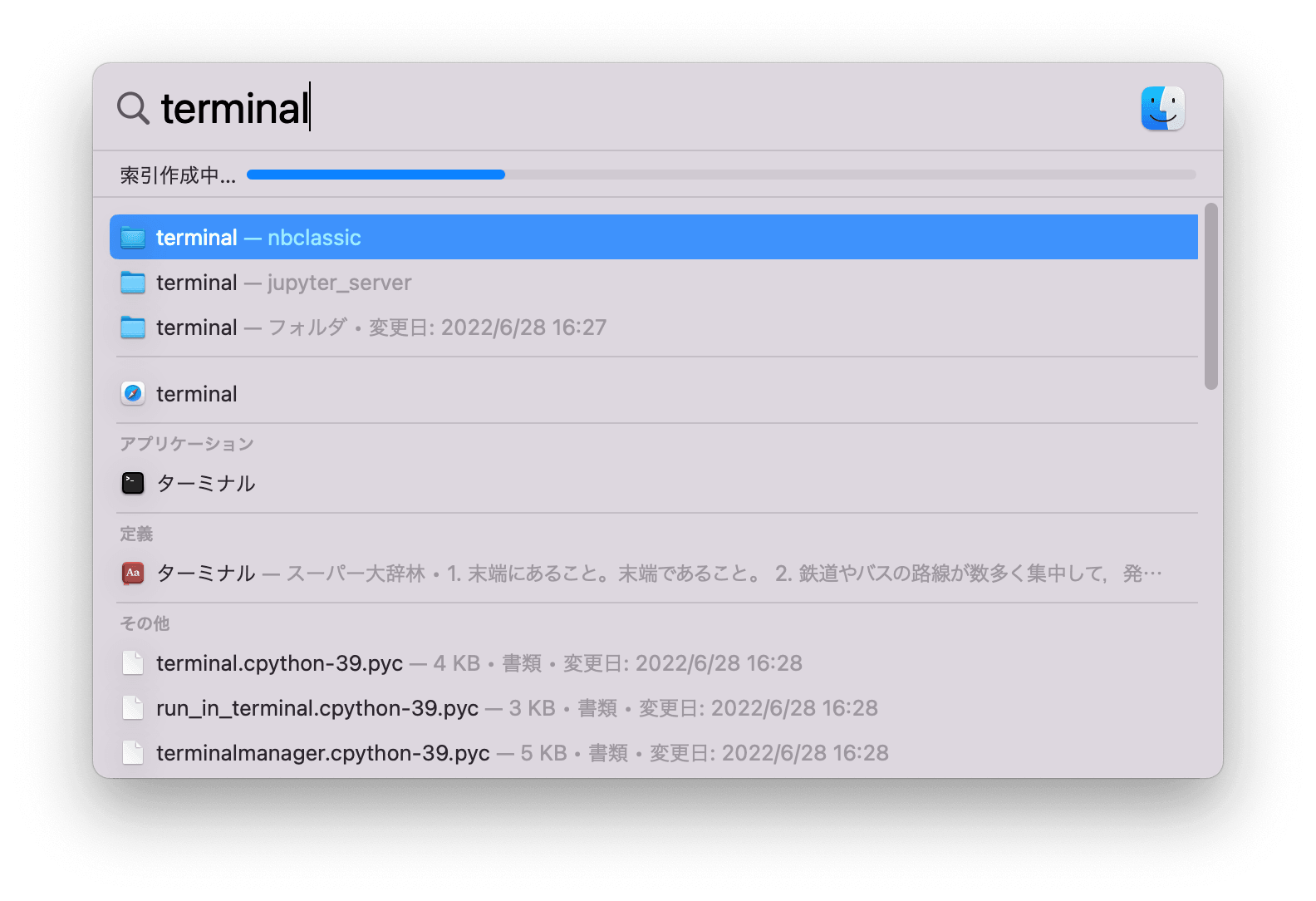Click the terminalmanager.cpython-39.pyc file icon

click(x=133, y=753)
